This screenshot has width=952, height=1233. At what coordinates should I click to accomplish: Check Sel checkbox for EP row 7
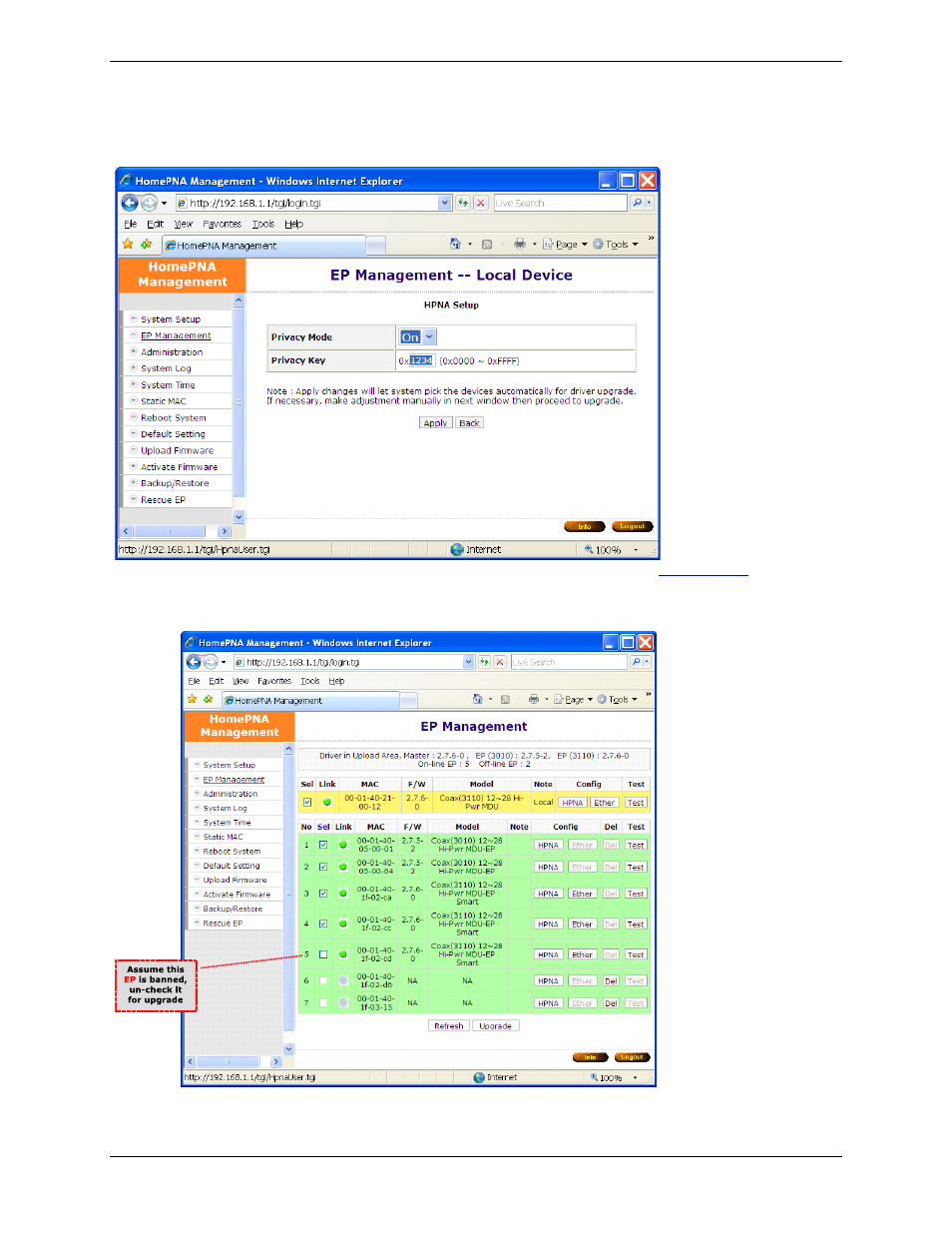pos(323,1002)
